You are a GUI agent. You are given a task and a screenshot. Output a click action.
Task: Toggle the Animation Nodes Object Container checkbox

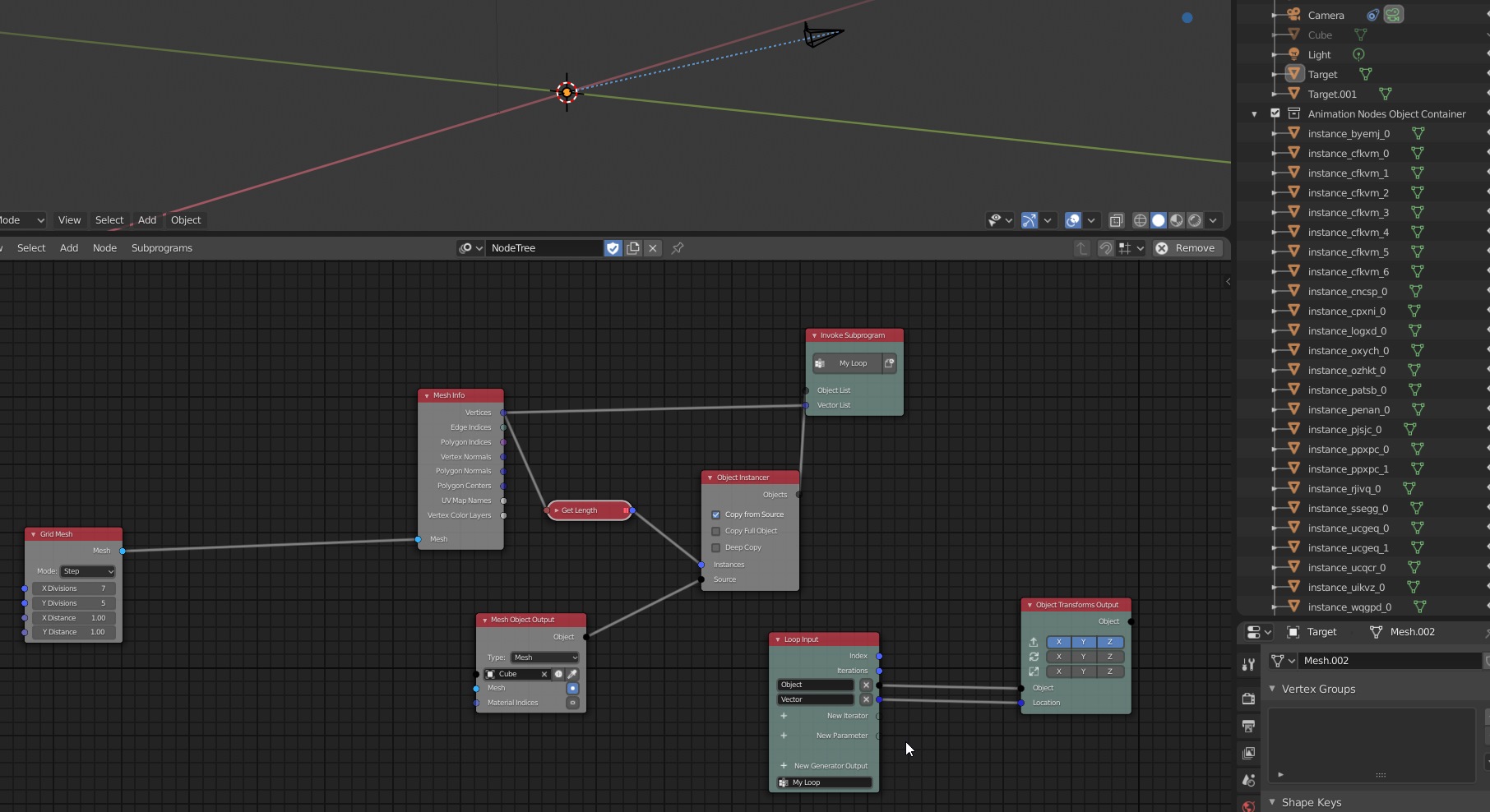pos(1275,113)
